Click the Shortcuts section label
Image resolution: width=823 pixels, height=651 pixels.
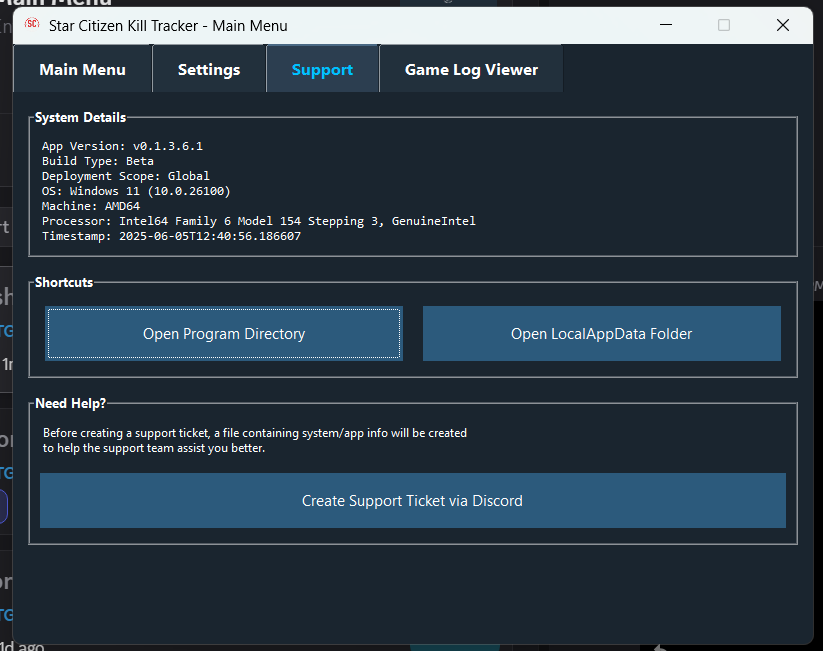coord(62,282)
